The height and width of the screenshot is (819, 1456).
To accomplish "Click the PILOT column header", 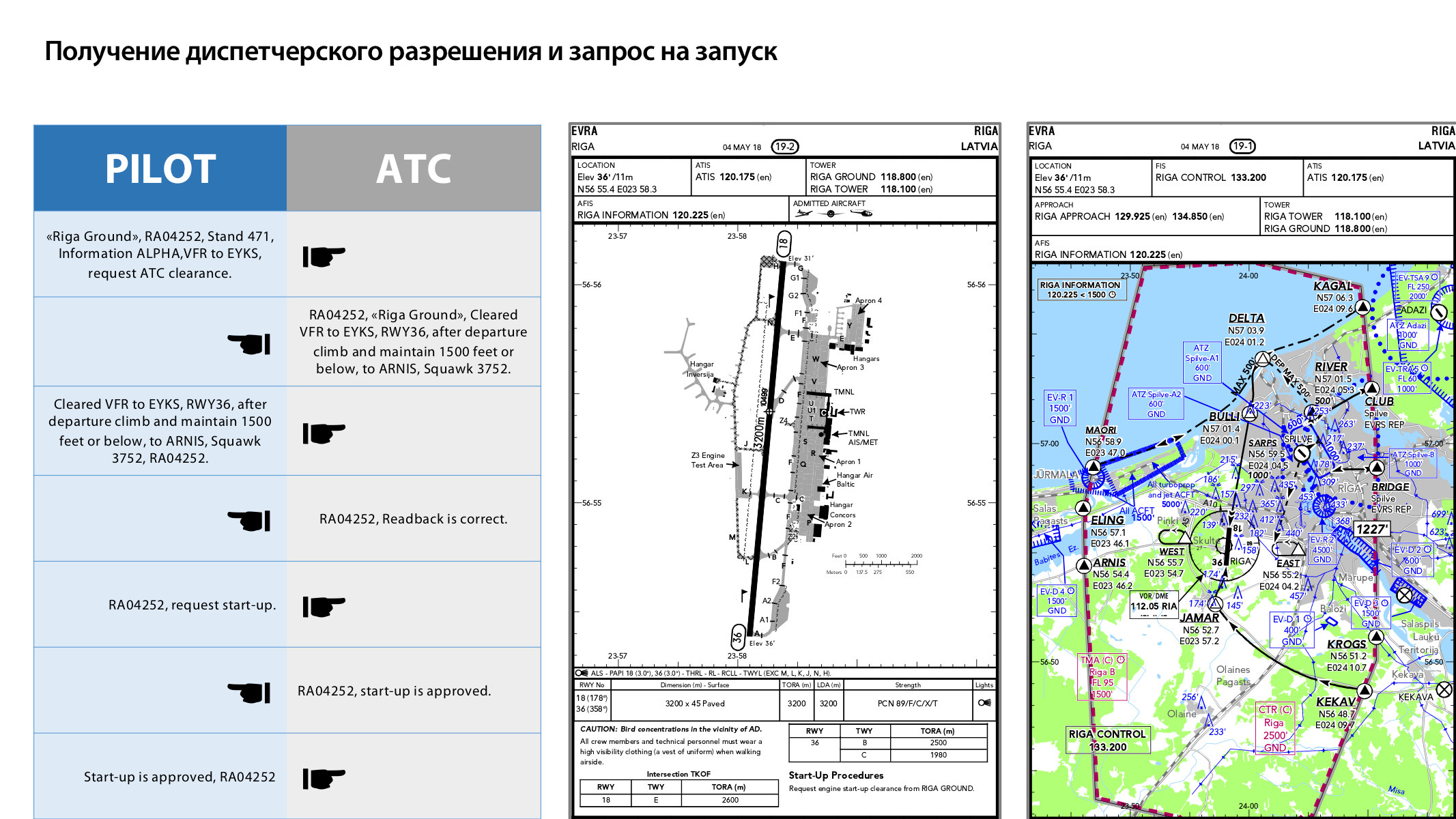I will pos(160,169).
